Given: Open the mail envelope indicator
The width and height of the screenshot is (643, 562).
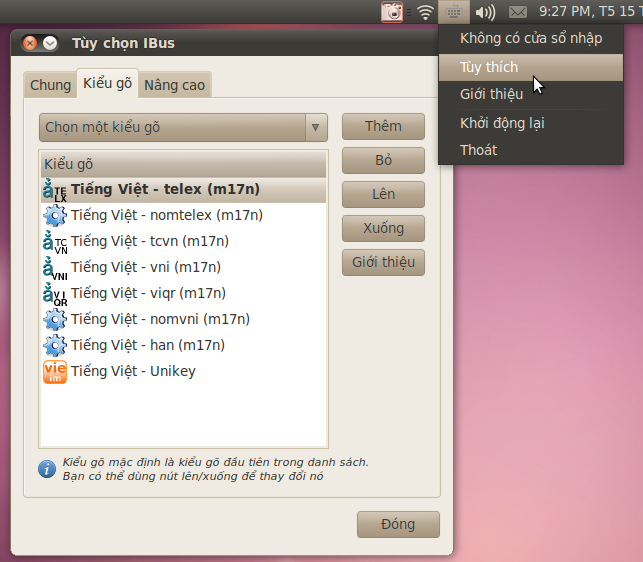Looking at the screenshot, I should pyautogui.click(x=517, y=12).
